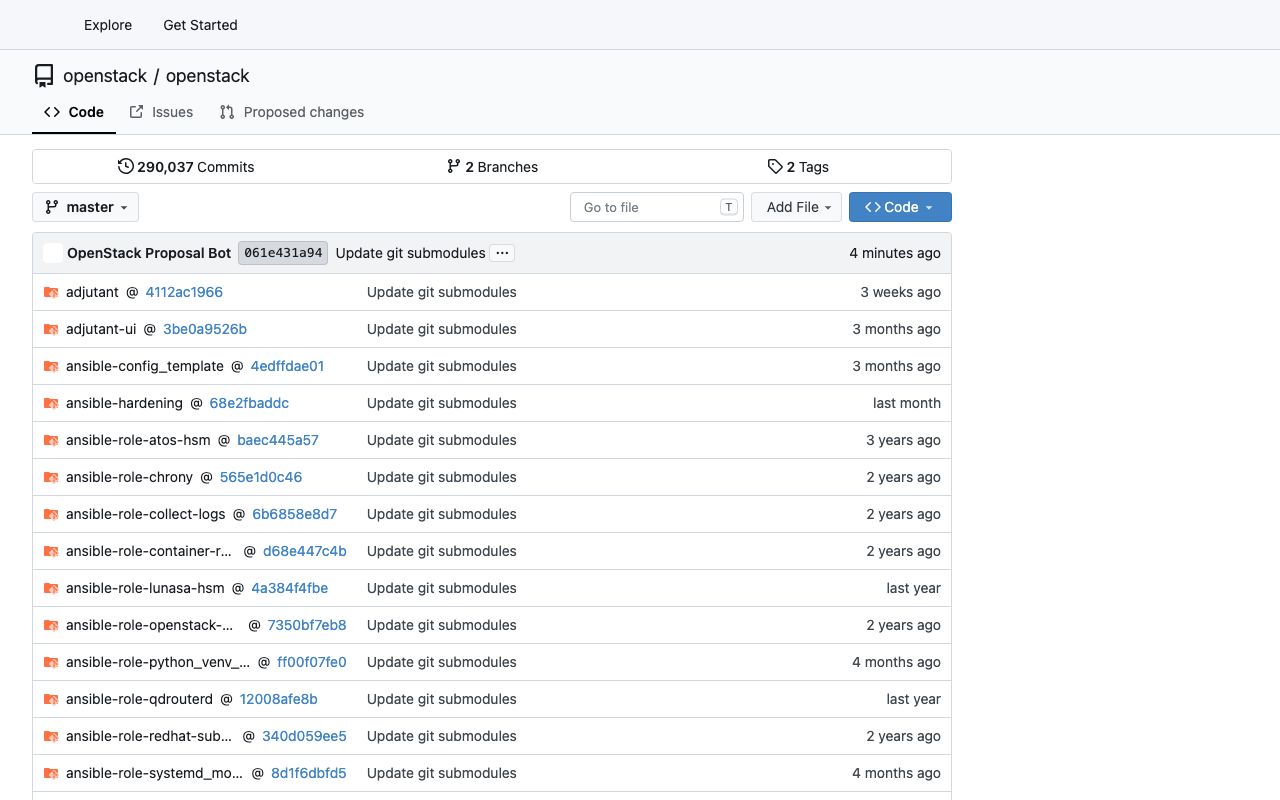This screenshot has height=800, width=1280.
Task: View the 290,037 Commits history
Action: point(186,167)
